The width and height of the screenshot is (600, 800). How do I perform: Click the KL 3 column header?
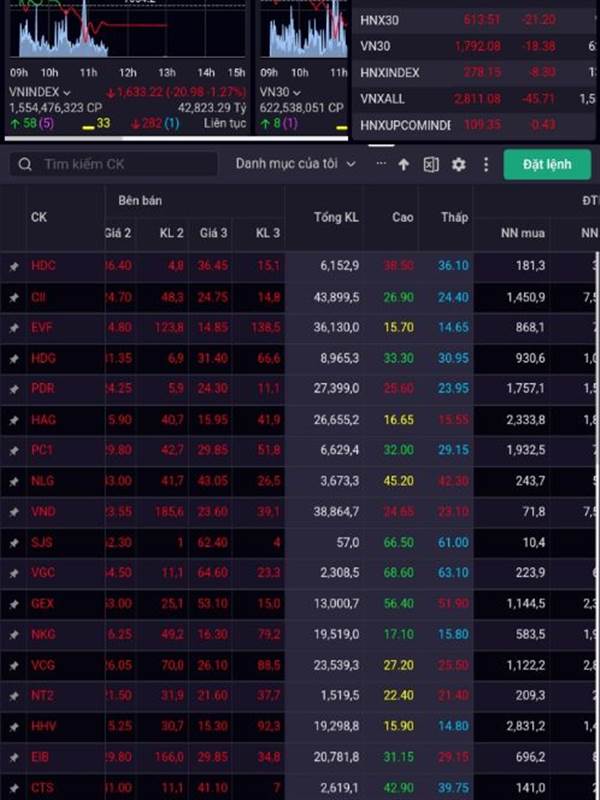(x=268, y=233)
